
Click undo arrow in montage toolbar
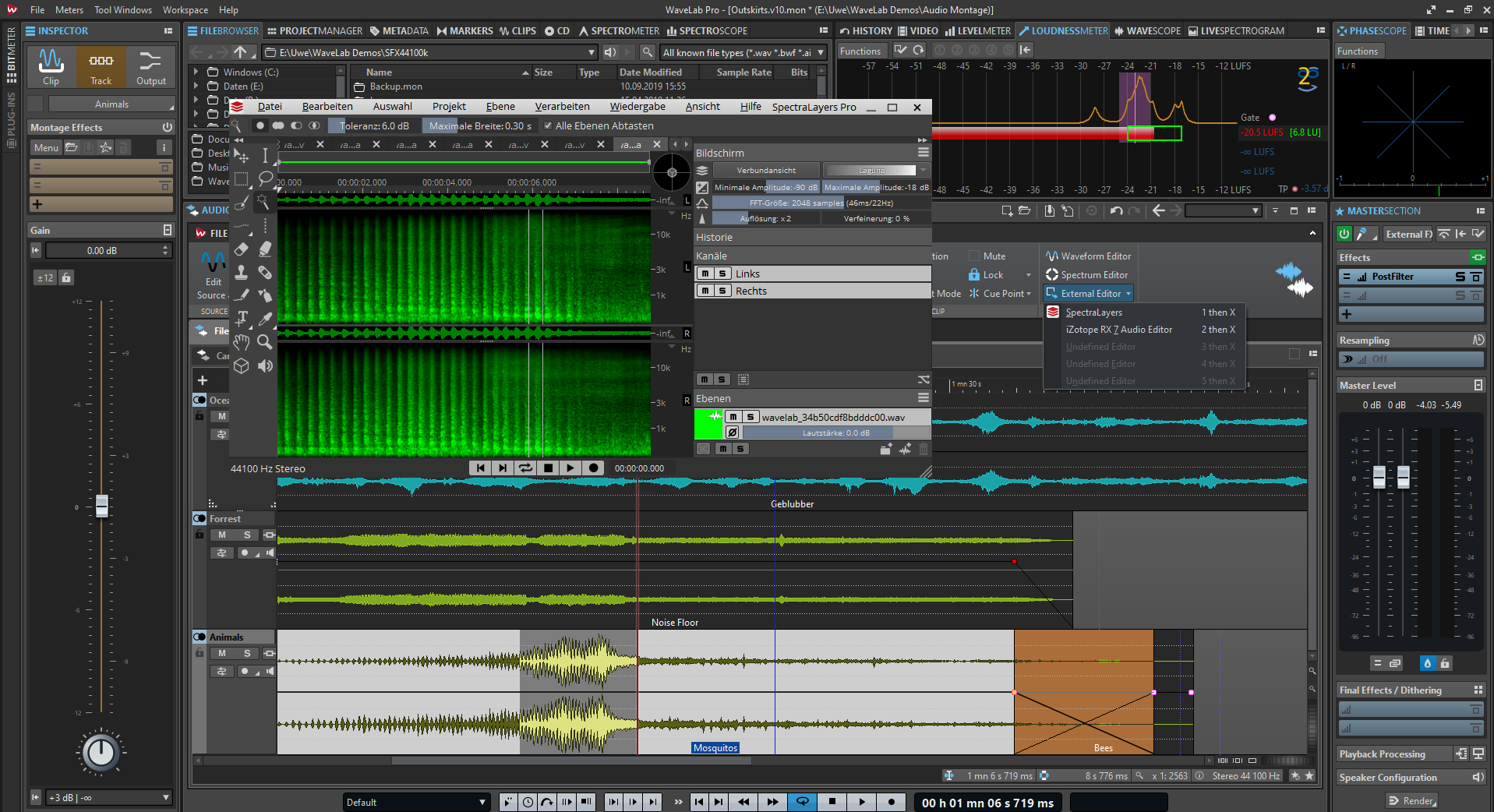pos(1116,210)
